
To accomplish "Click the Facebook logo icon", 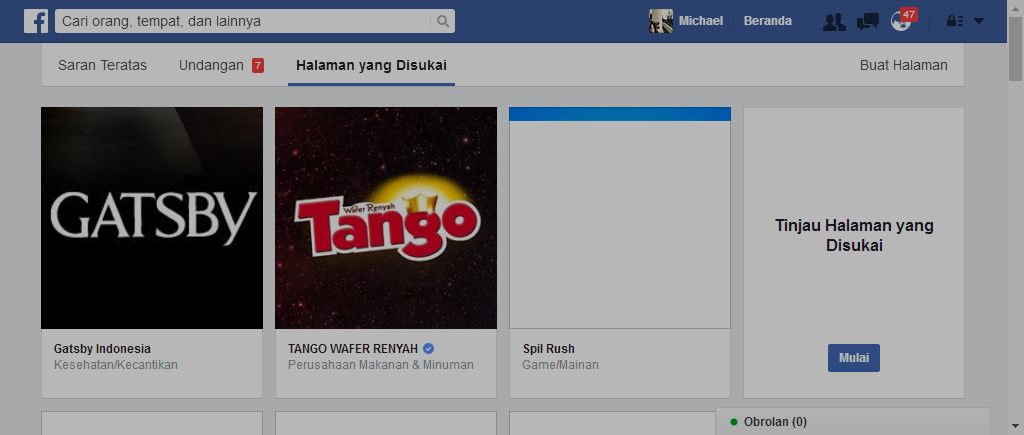I will click(x=36, y=21).
